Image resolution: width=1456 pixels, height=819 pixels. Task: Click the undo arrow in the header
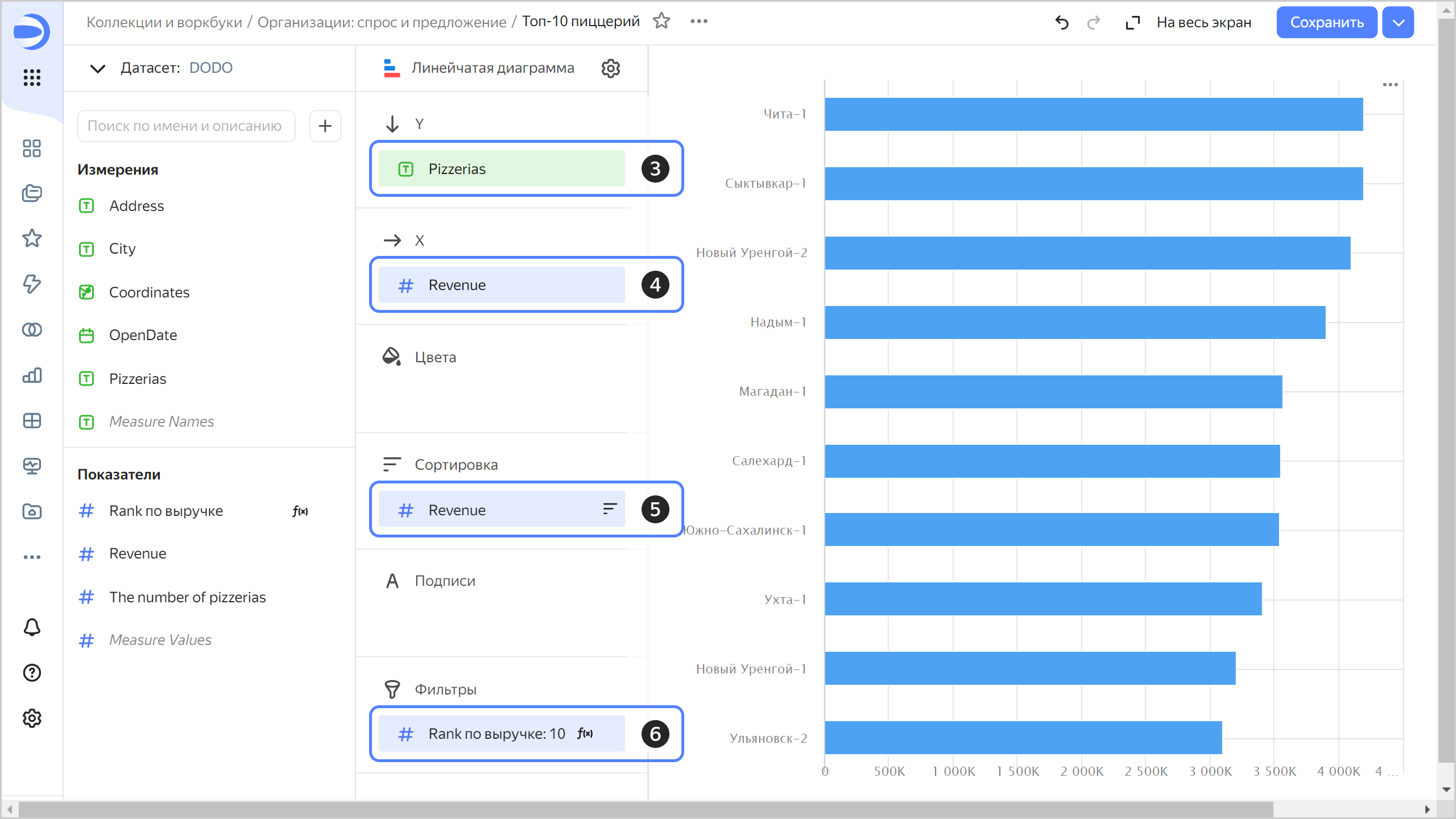1061,23
